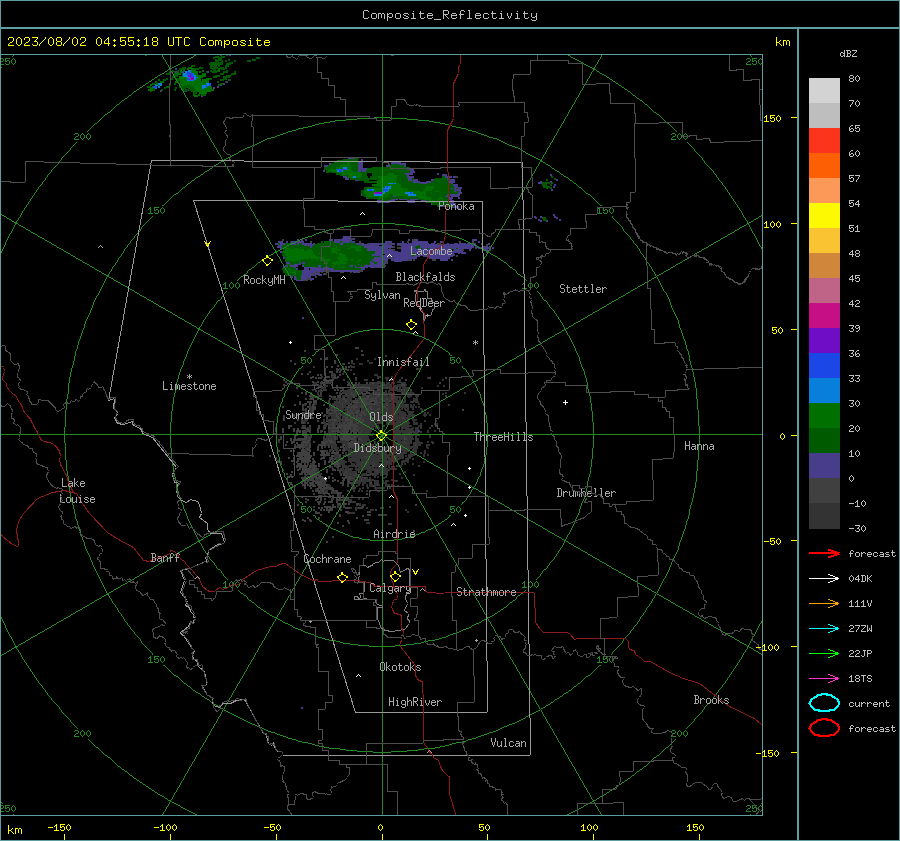Click the light gray 70–80 dBZ swatch

point(824,91)
